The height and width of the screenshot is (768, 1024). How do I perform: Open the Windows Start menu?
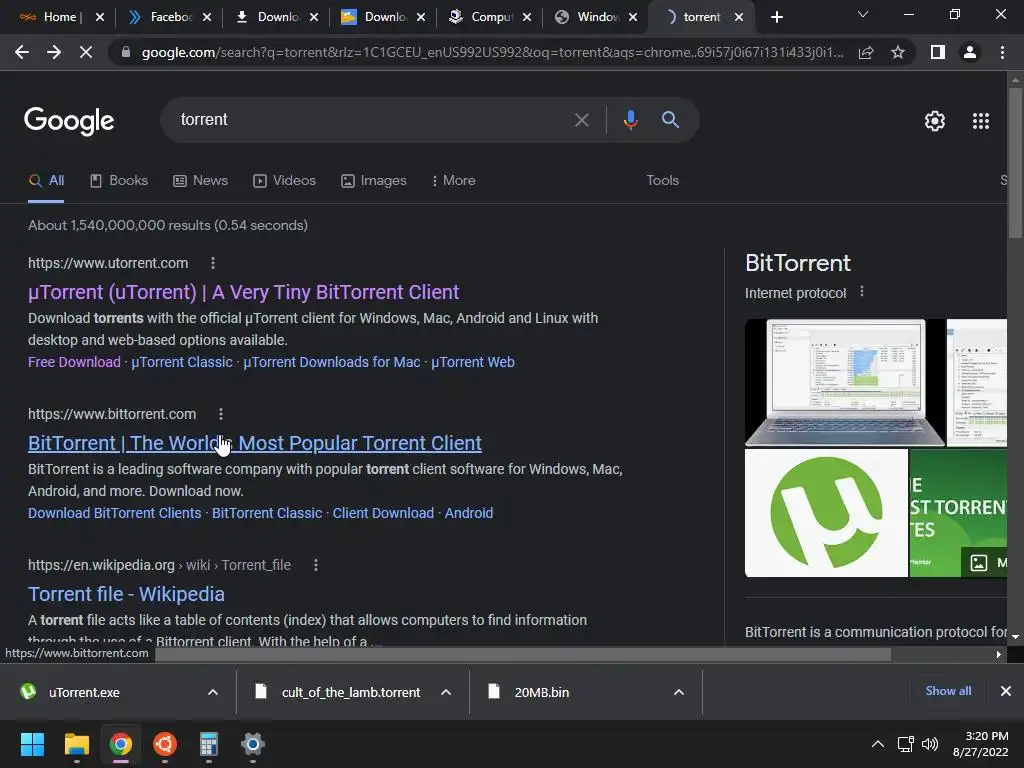pos(32,744)
